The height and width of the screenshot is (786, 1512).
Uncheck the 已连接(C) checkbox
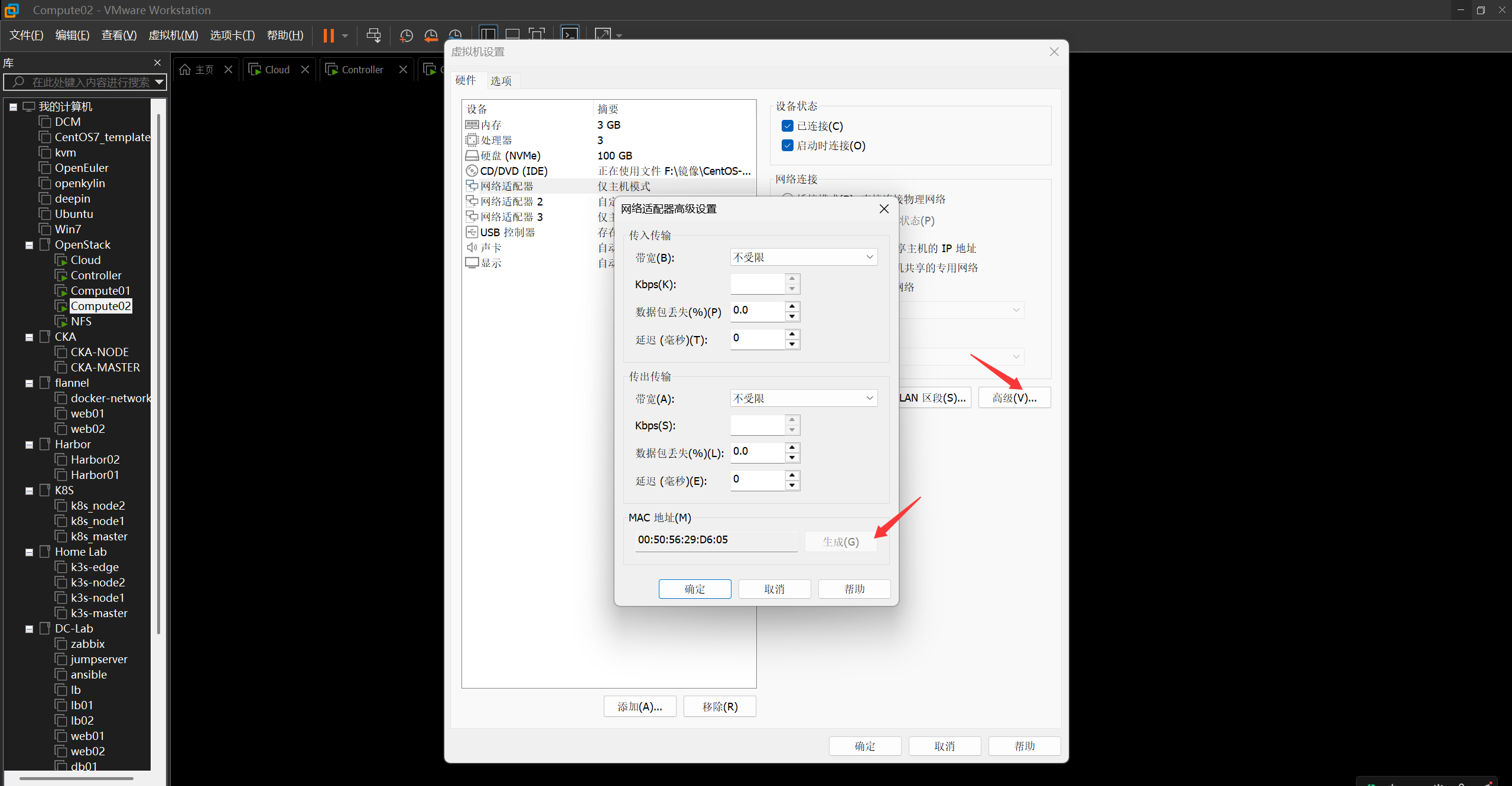click(787, 126)
